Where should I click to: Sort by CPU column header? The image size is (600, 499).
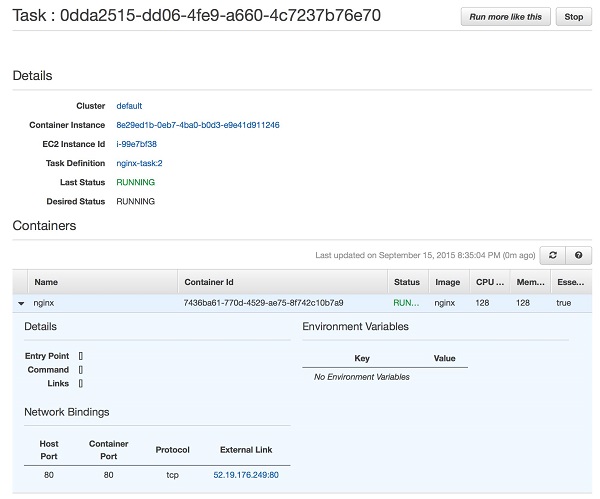tap(488, 282)
